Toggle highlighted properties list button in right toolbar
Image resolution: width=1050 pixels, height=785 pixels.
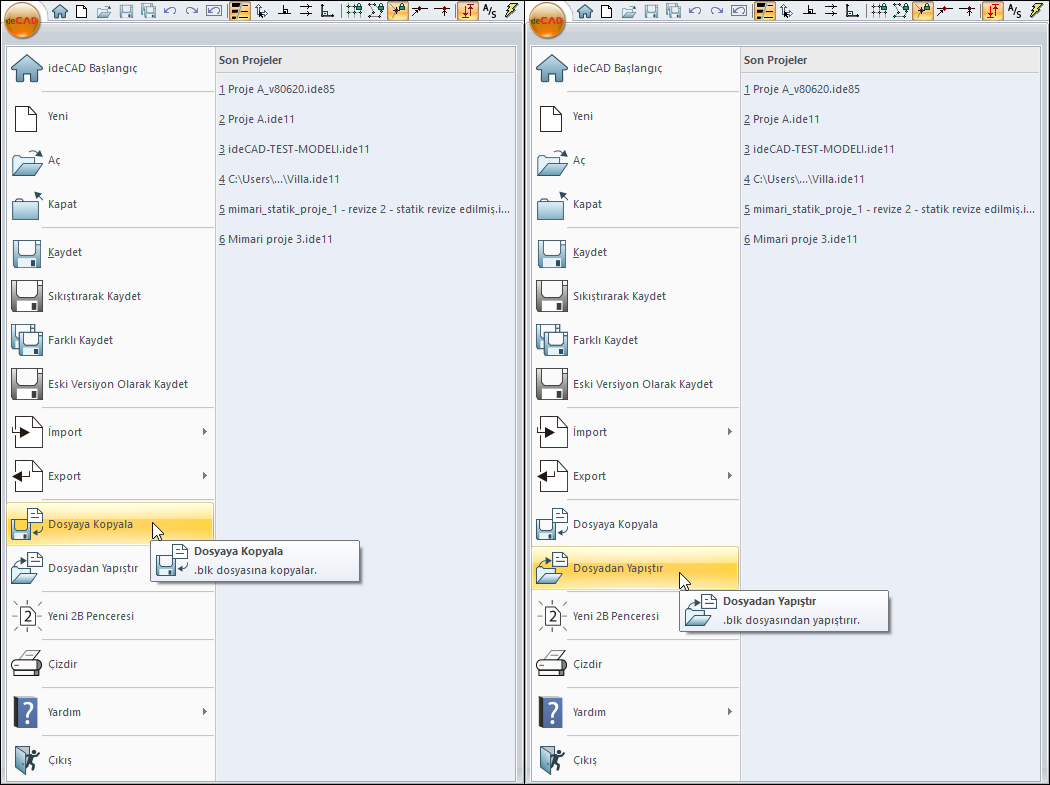click(x=764, y=11)
